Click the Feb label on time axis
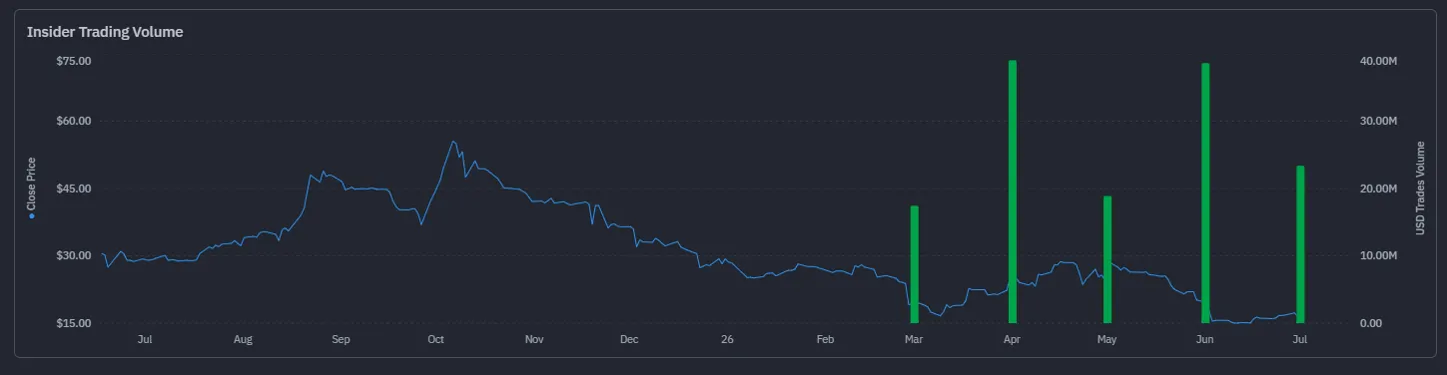1447x375 pixels. click(x=825, y=340)
